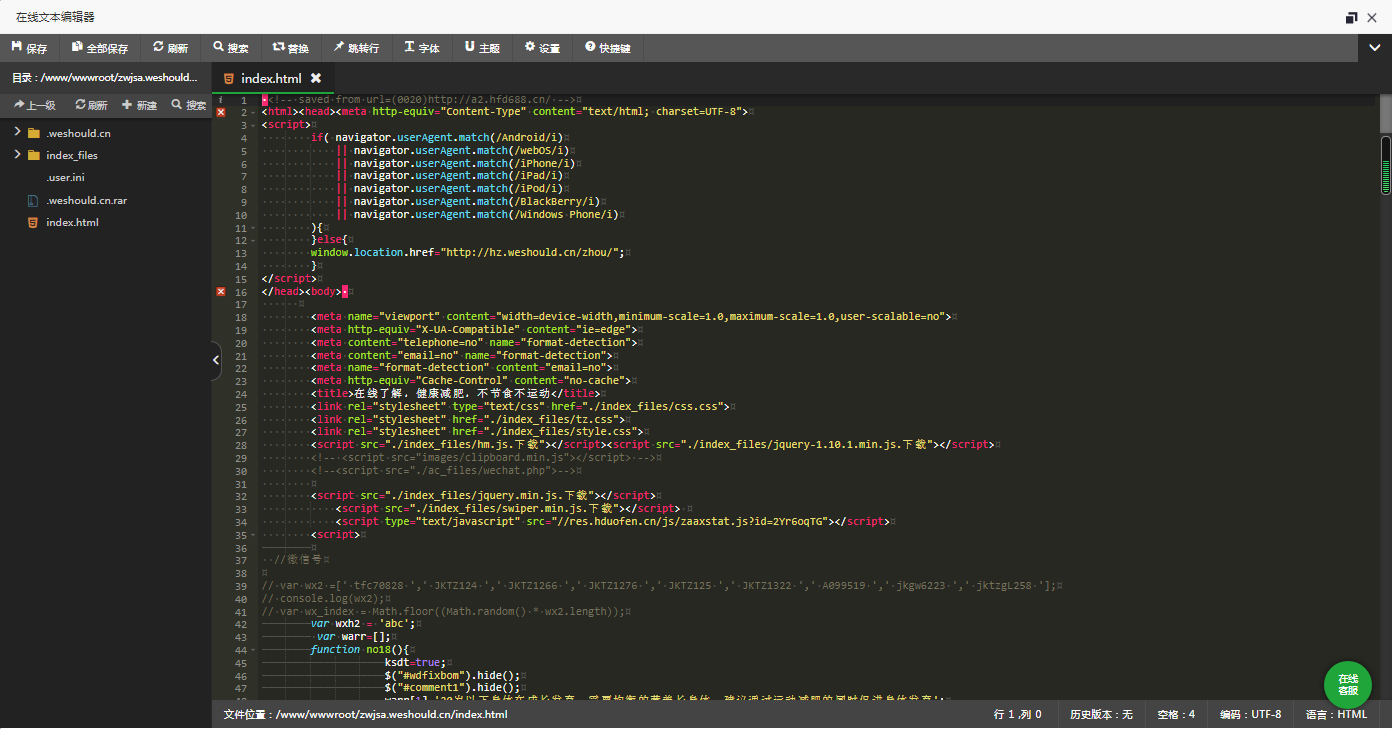Screen dimensions: 1392x729
Task: Expand the index_files folder arrow
Action: tap(17, 154)
